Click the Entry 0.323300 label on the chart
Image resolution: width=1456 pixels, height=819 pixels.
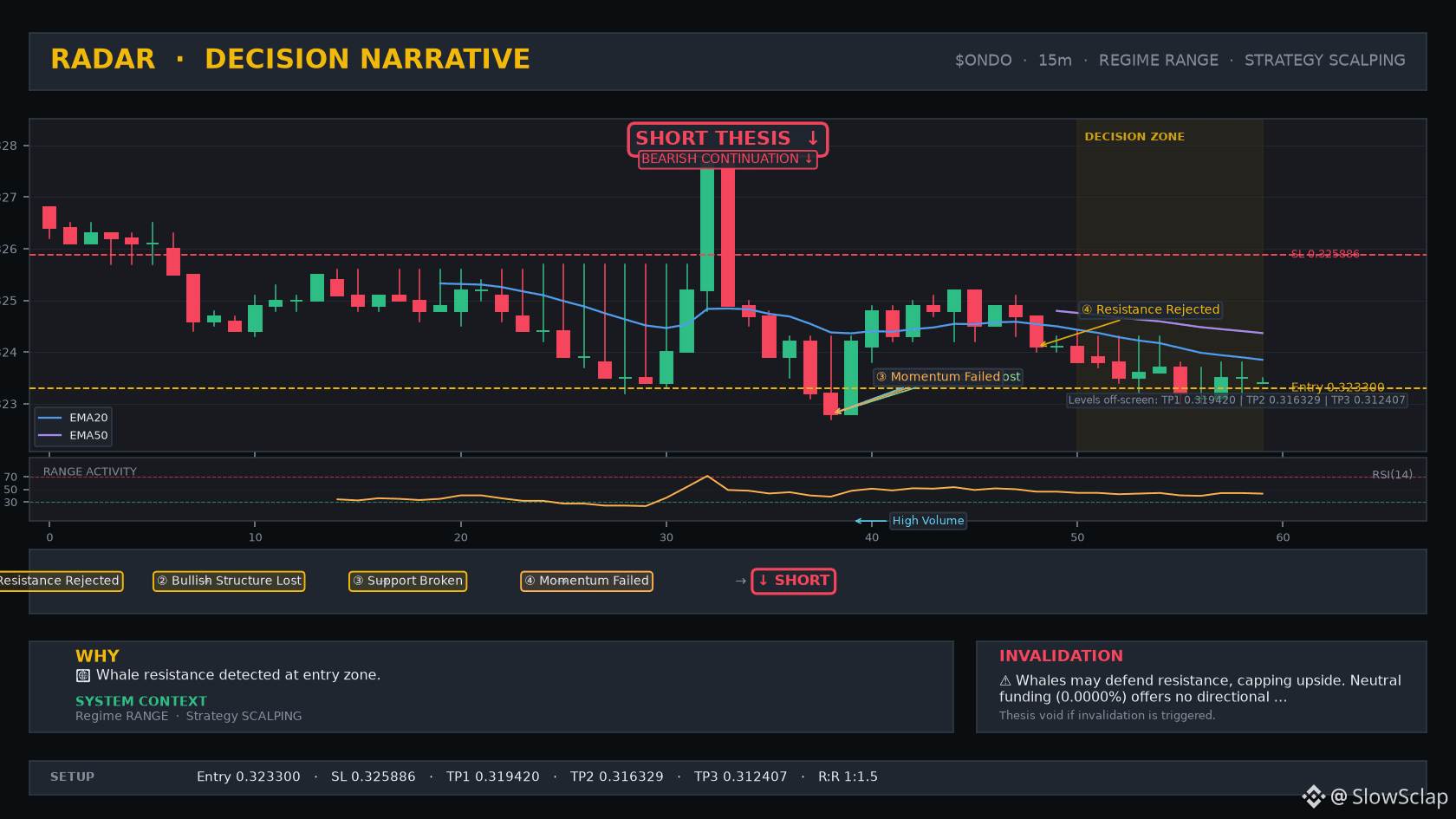pyautogui.click(x=1337, y=387)
